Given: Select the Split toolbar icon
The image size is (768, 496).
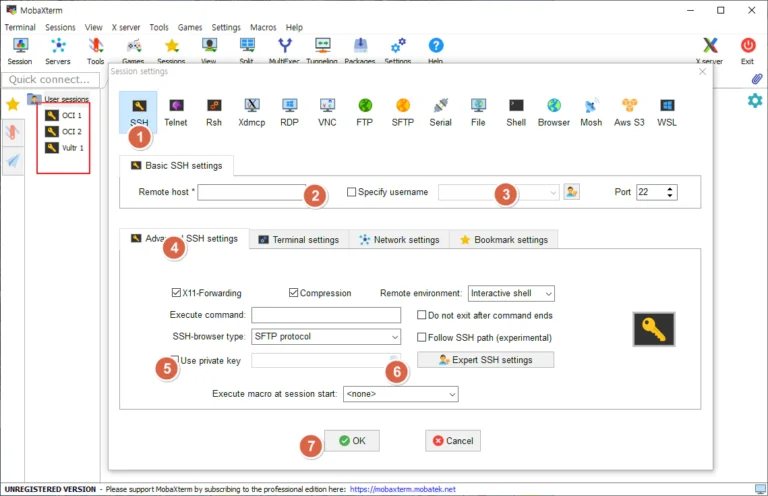Looking at the screenshot, I should 247,51.
